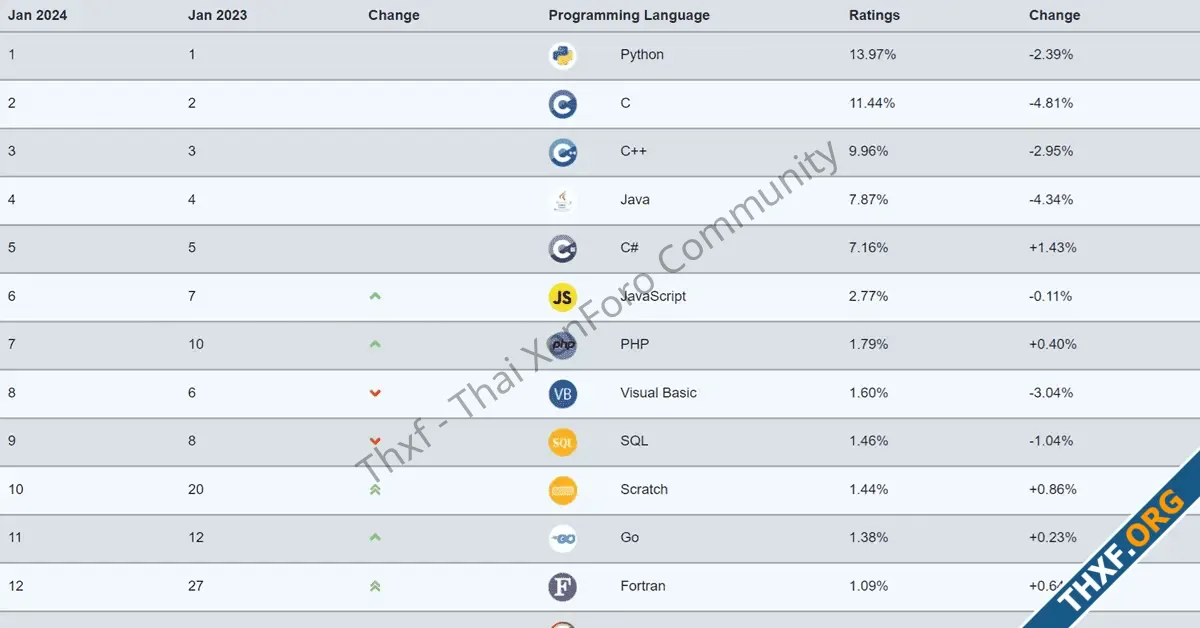Click the Python language name text
The width and height of the screenshot is (1200, 628).
pyautogui.click(x=642, y=55)
